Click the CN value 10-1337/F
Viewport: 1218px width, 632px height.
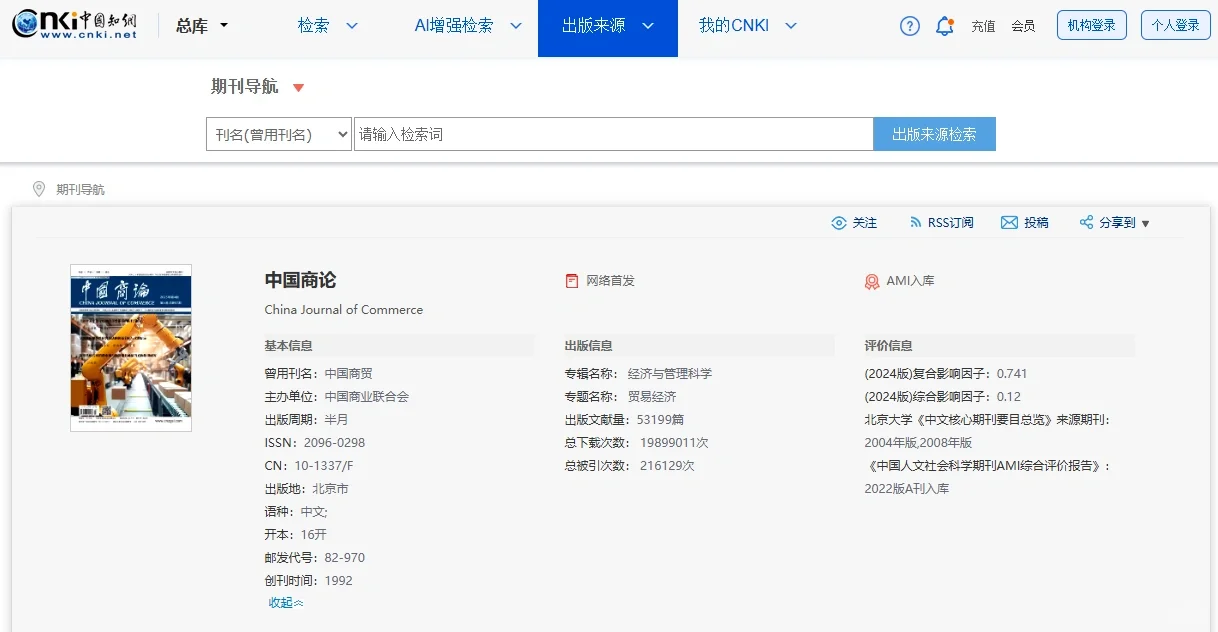(x=324, y=466)
